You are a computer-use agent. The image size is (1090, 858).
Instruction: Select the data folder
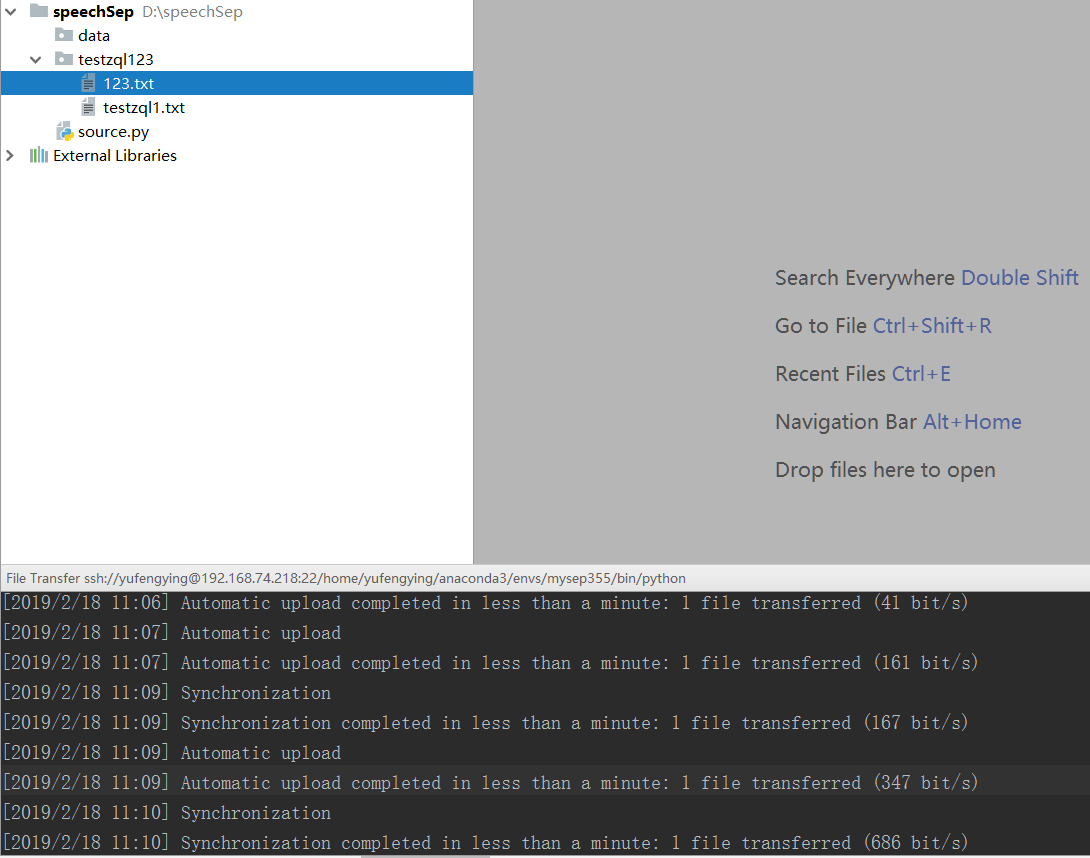94,35
